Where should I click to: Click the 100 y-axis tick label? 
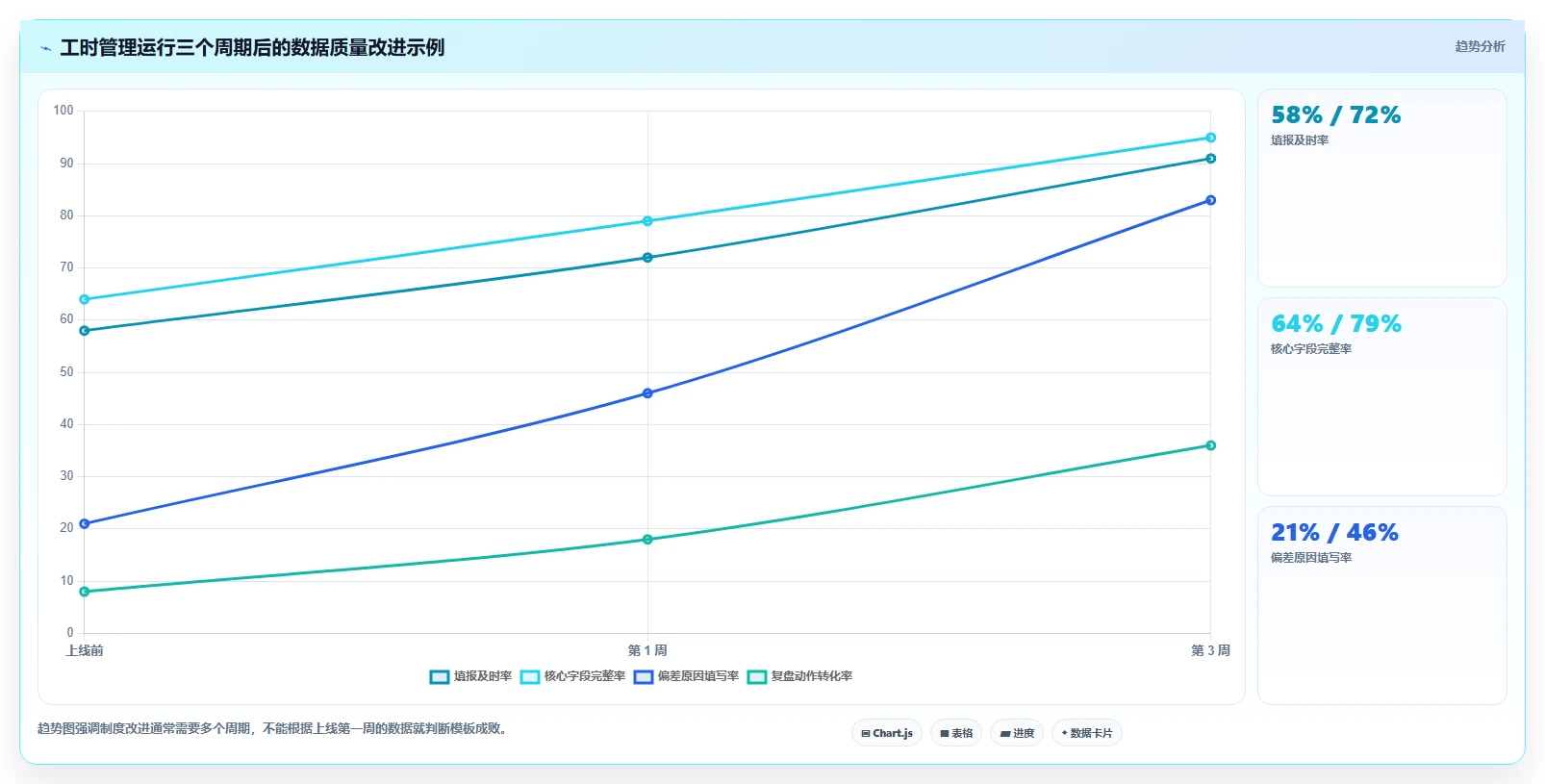(x=63, y=111)
